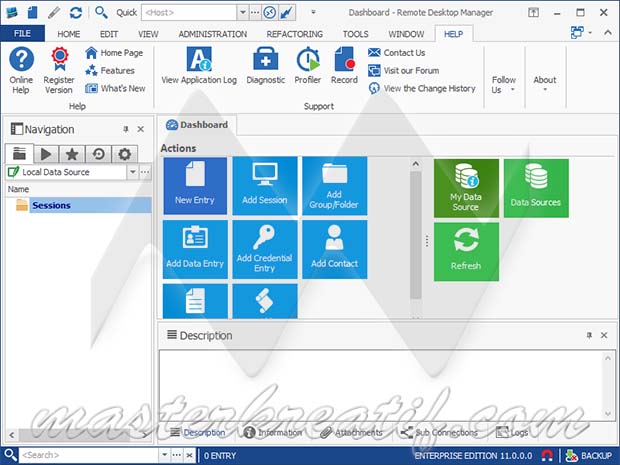Image resolution: width=620 pixels, height=465 pixels.
Task: Click Contact Us
Action: 397,53
